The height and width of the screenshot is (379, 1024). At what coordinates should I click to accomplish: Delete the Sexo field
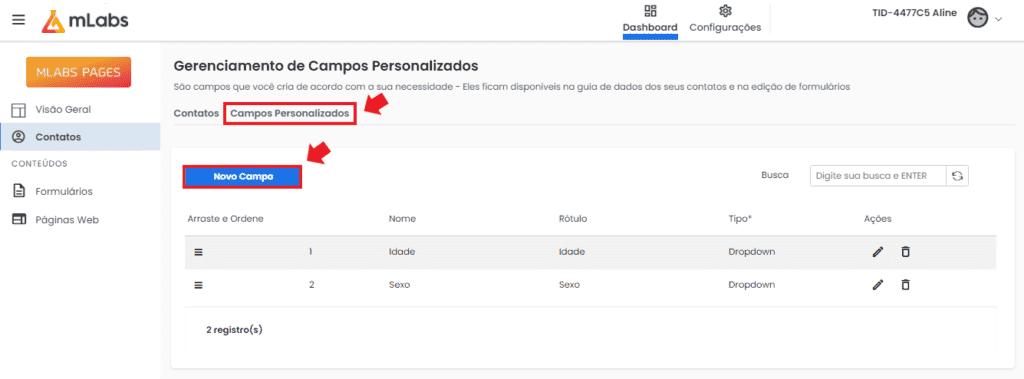[905, 284]
